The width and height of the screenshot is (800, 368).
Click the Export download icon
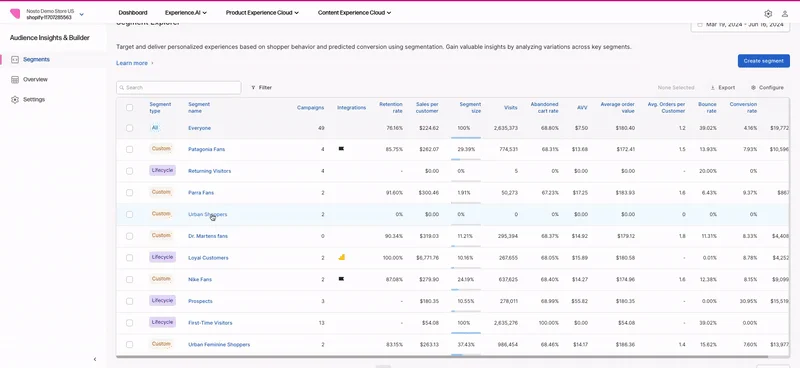[x=713, y=88]
